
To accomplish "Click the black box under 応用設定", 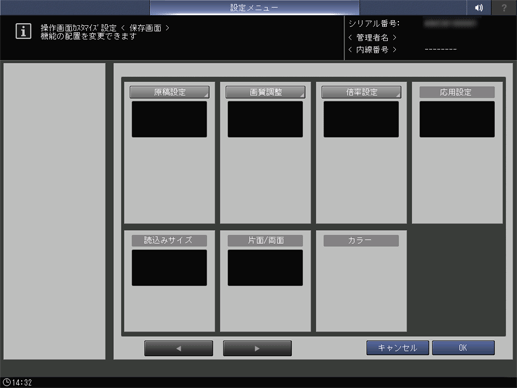I will point(457,119).
